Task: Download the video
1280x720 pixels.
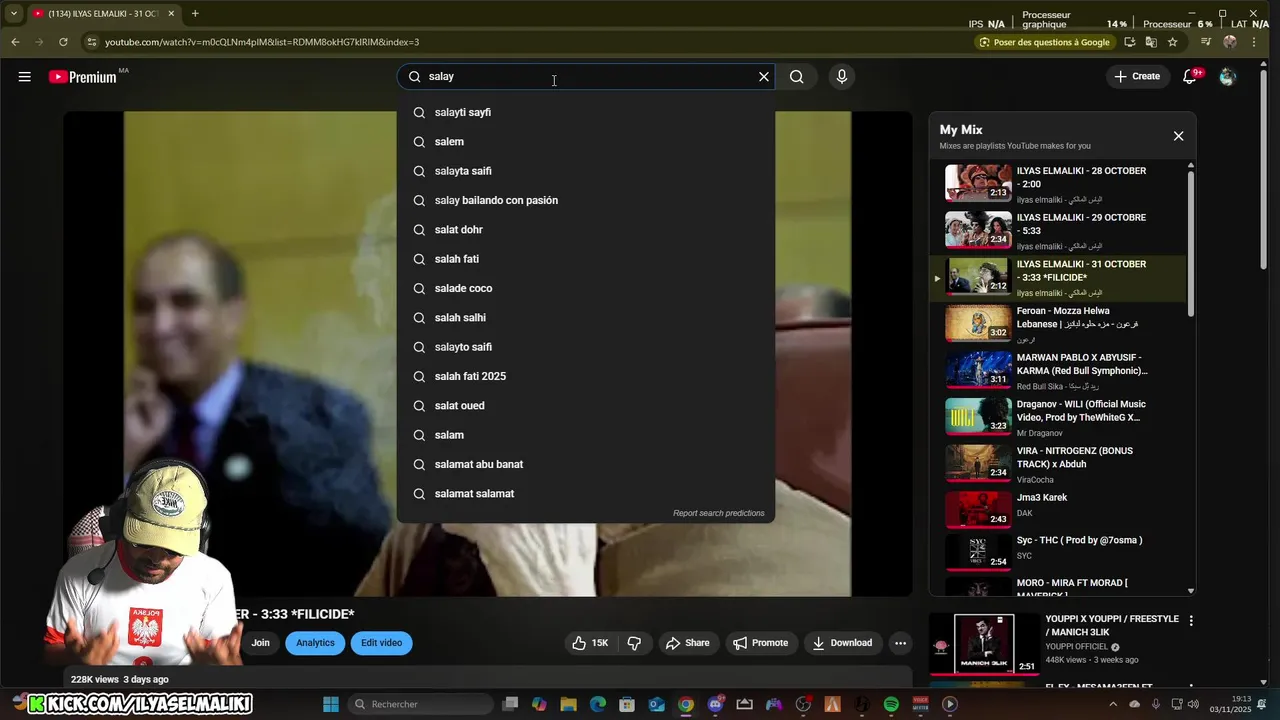Action: [x=842, y=643]
